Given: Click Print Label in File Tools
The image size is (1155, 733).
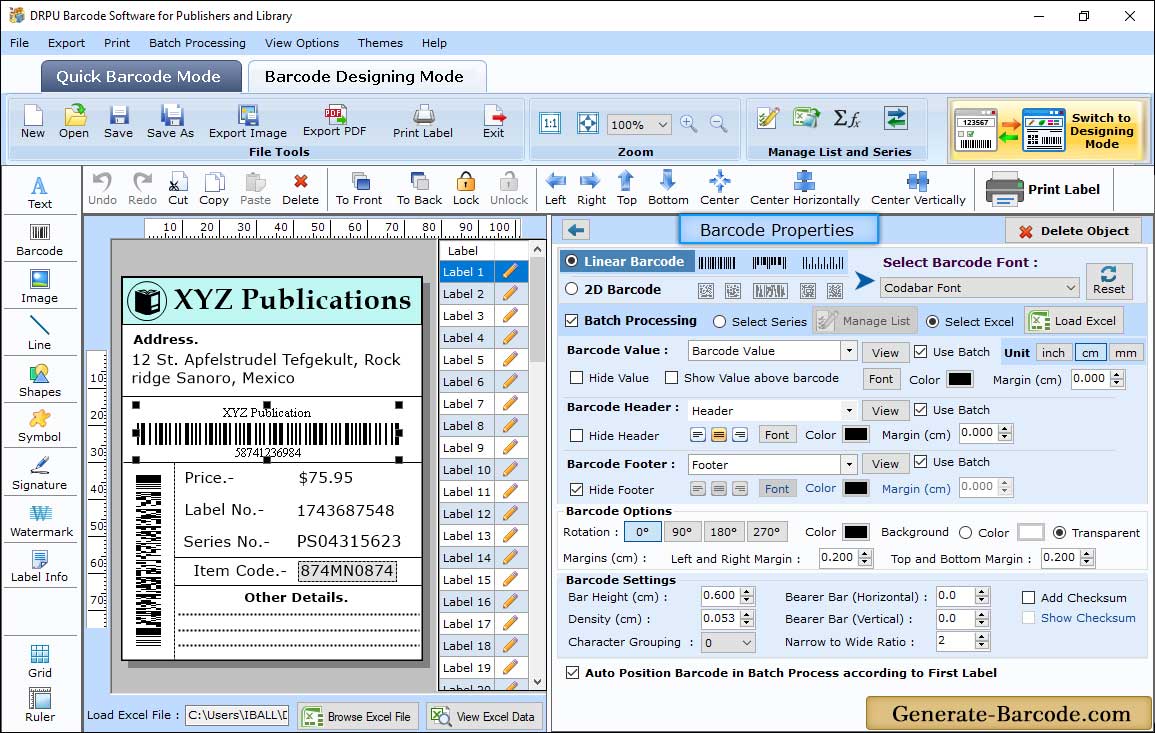Looking at the screenshot, I should [x=423, y=122].
